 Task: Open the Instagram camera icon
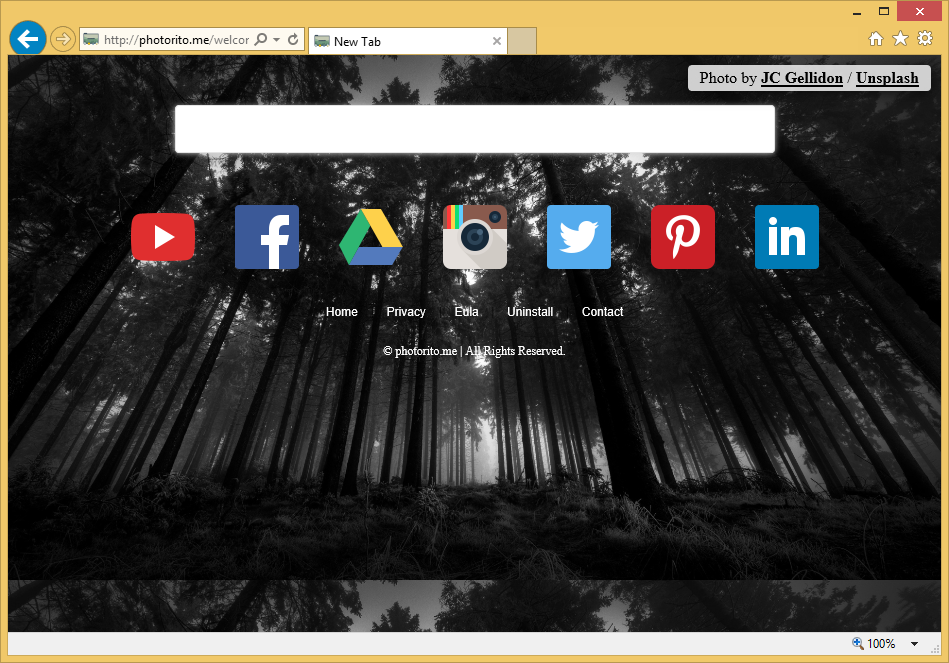coord(475,237)
